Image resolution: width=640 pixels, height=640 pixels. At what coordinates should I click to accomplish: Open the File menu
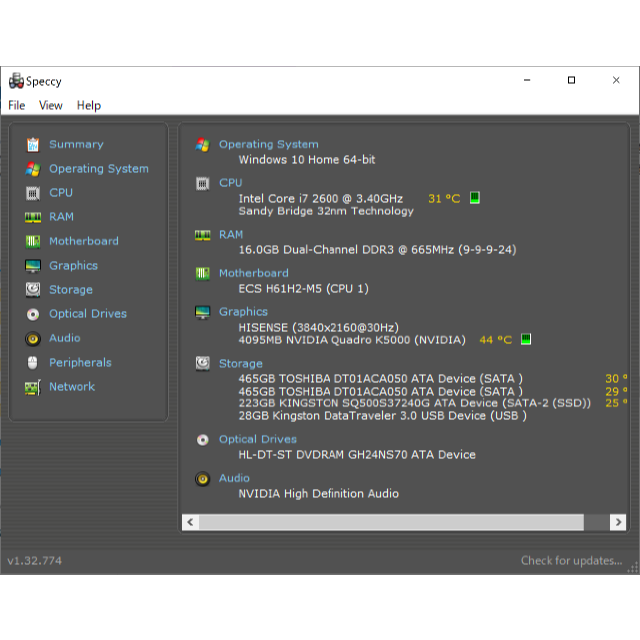[x=17, y=105]
